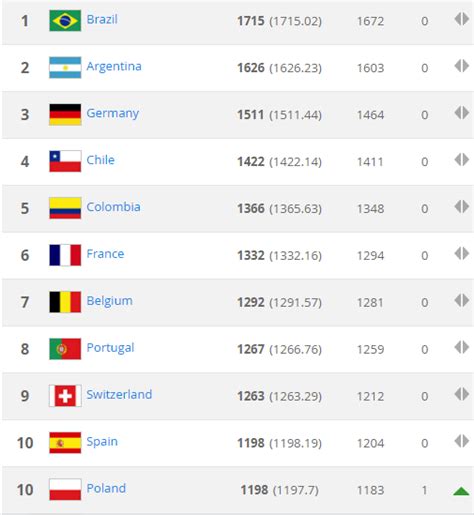Click the Poland flag icon
This screenshot has width=474, height=515.
[65, 490]
